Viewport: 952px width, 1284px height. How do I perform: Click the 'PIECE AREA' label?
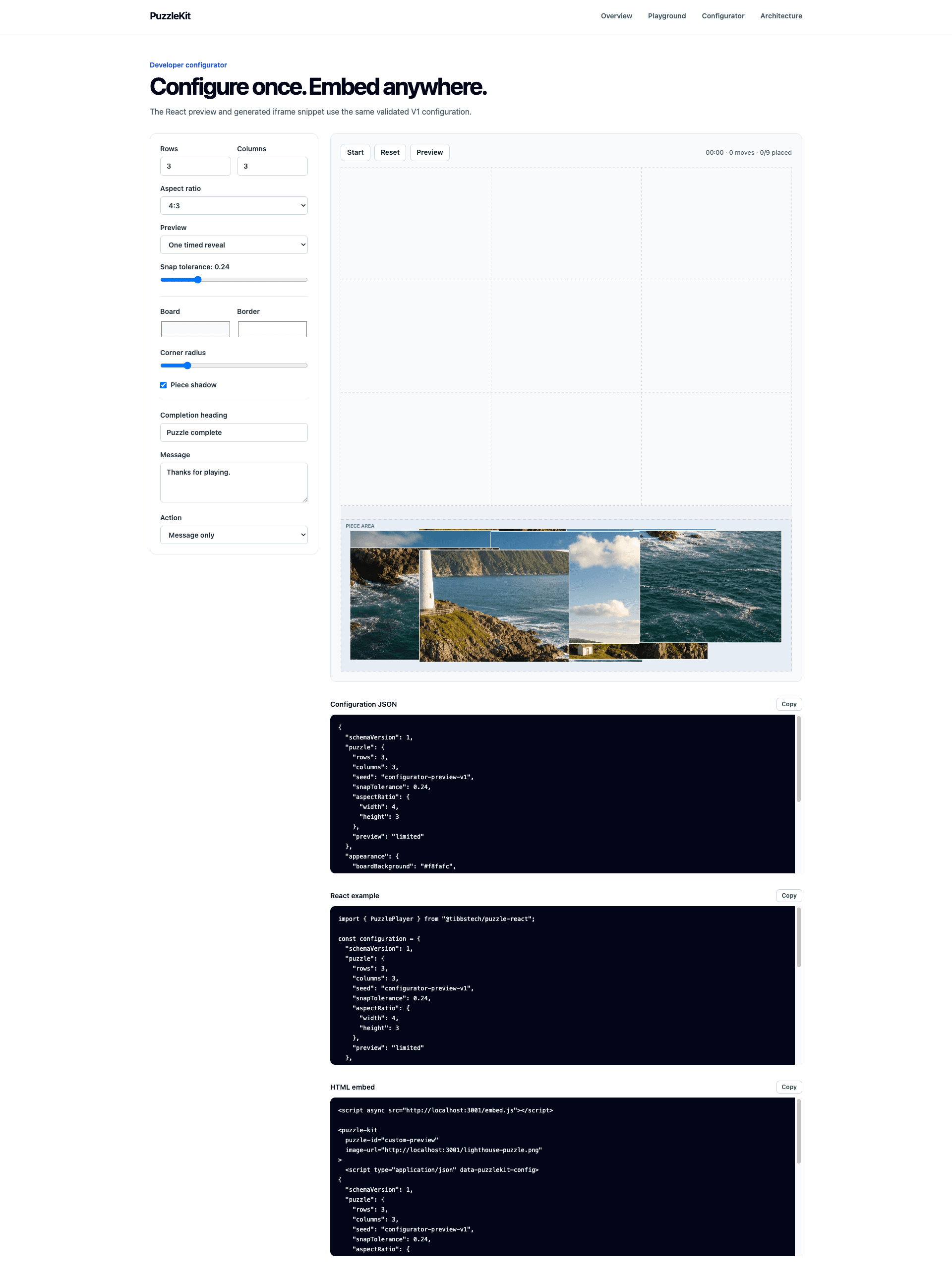coord(359,526)
